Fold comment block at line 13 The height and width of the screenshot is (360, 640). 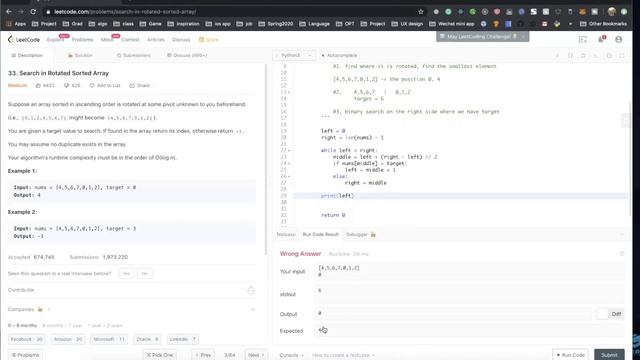(x=289, y=92)
